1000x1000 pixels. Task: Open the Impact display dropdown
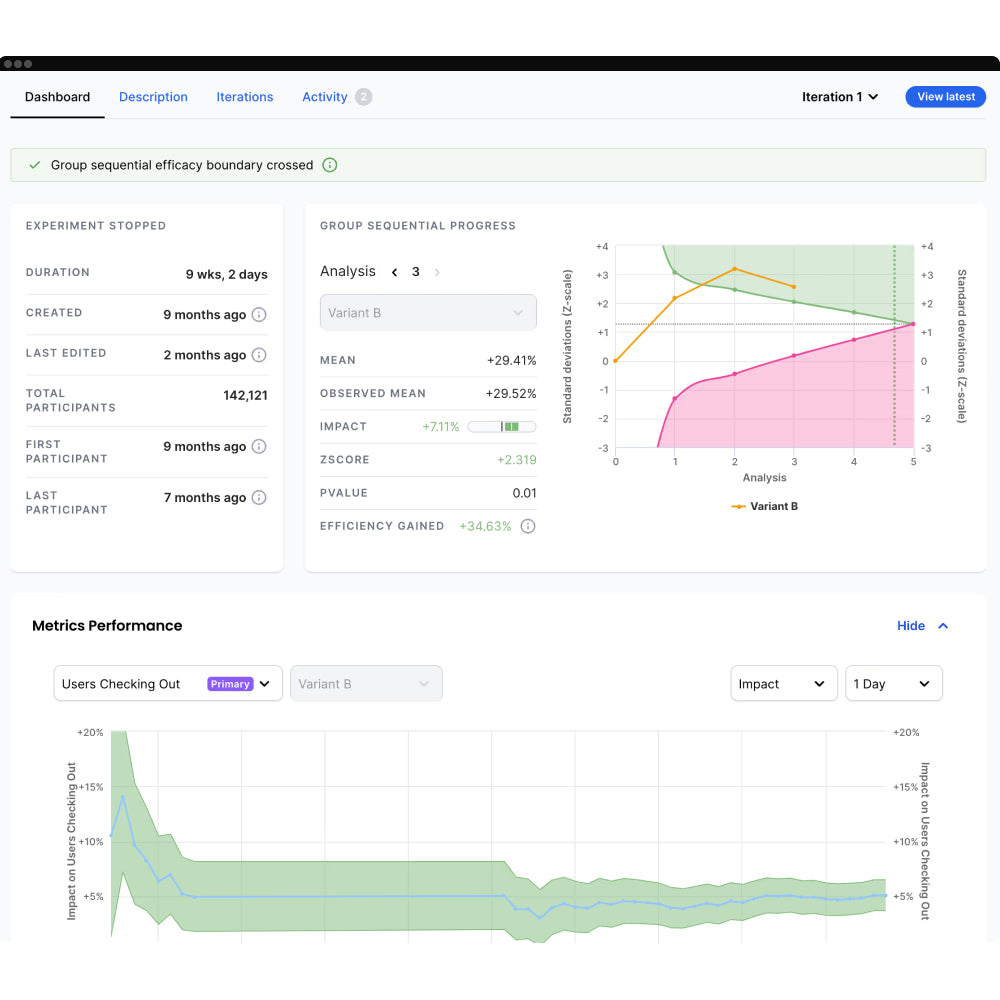pos(784,683)
